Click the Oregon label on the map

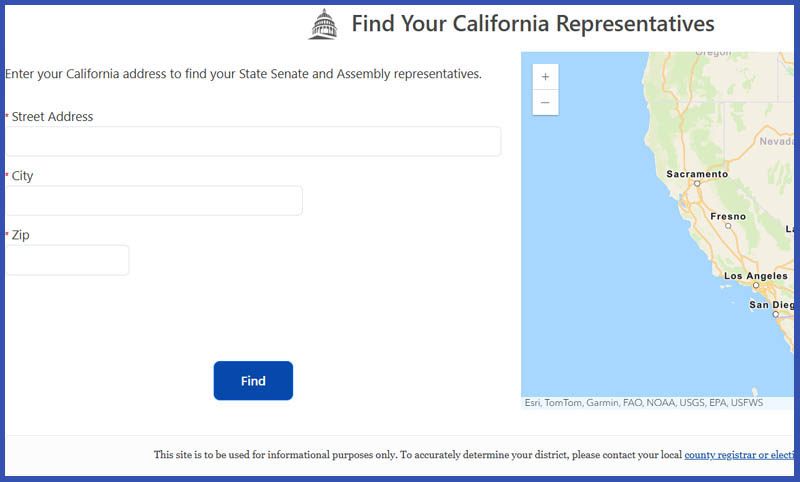pos(713,53)
